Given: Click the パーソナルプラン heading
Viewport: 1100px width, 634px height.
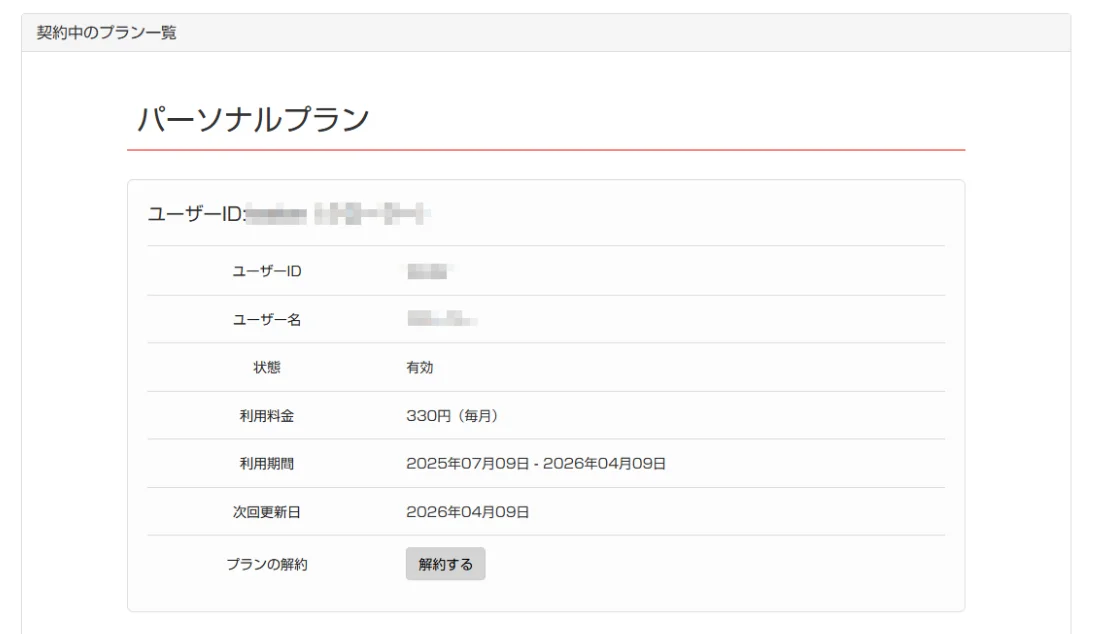Looking at the screenshot, I should [253, 119].
